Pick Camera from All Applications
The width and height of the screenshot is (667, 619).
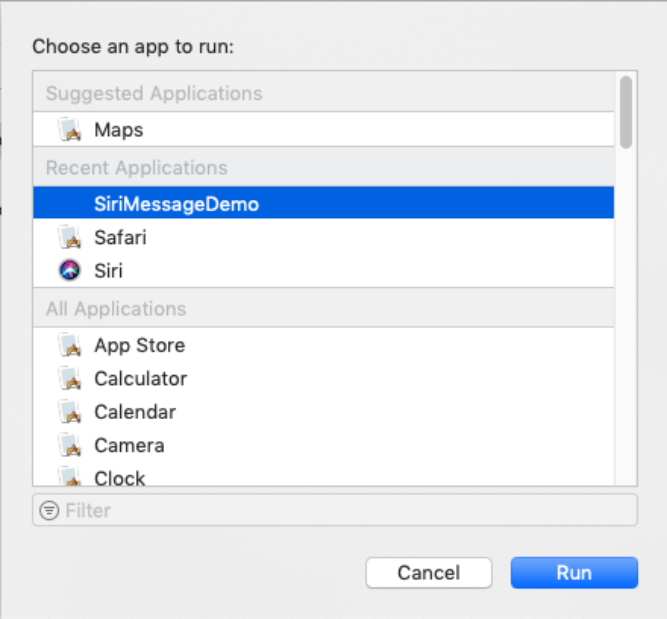click(x=323, y=445)
